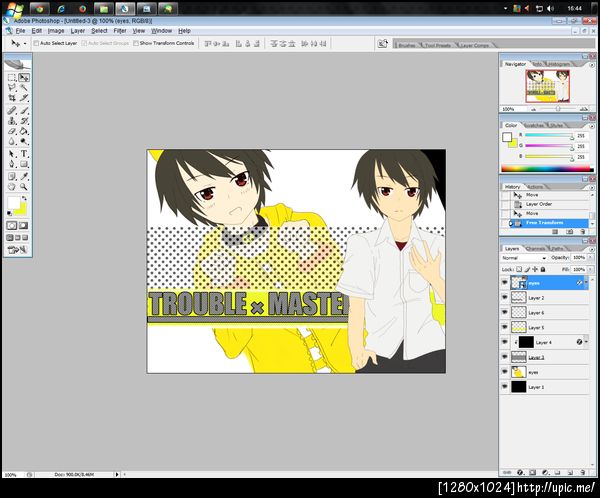
Task: Swap foreground and background colors
Action: 24,198
